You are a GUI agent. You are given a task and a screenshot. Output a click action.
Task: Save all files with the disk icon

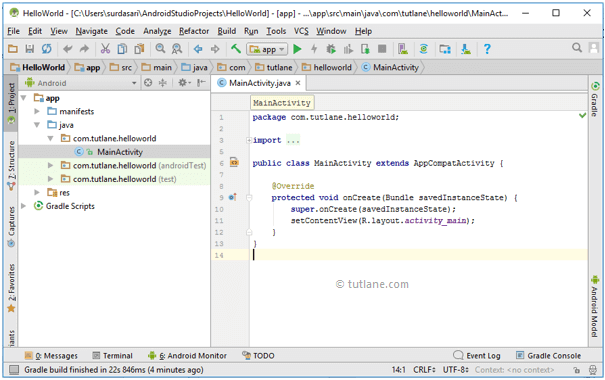pyautogui.click(x=30, y=49)
